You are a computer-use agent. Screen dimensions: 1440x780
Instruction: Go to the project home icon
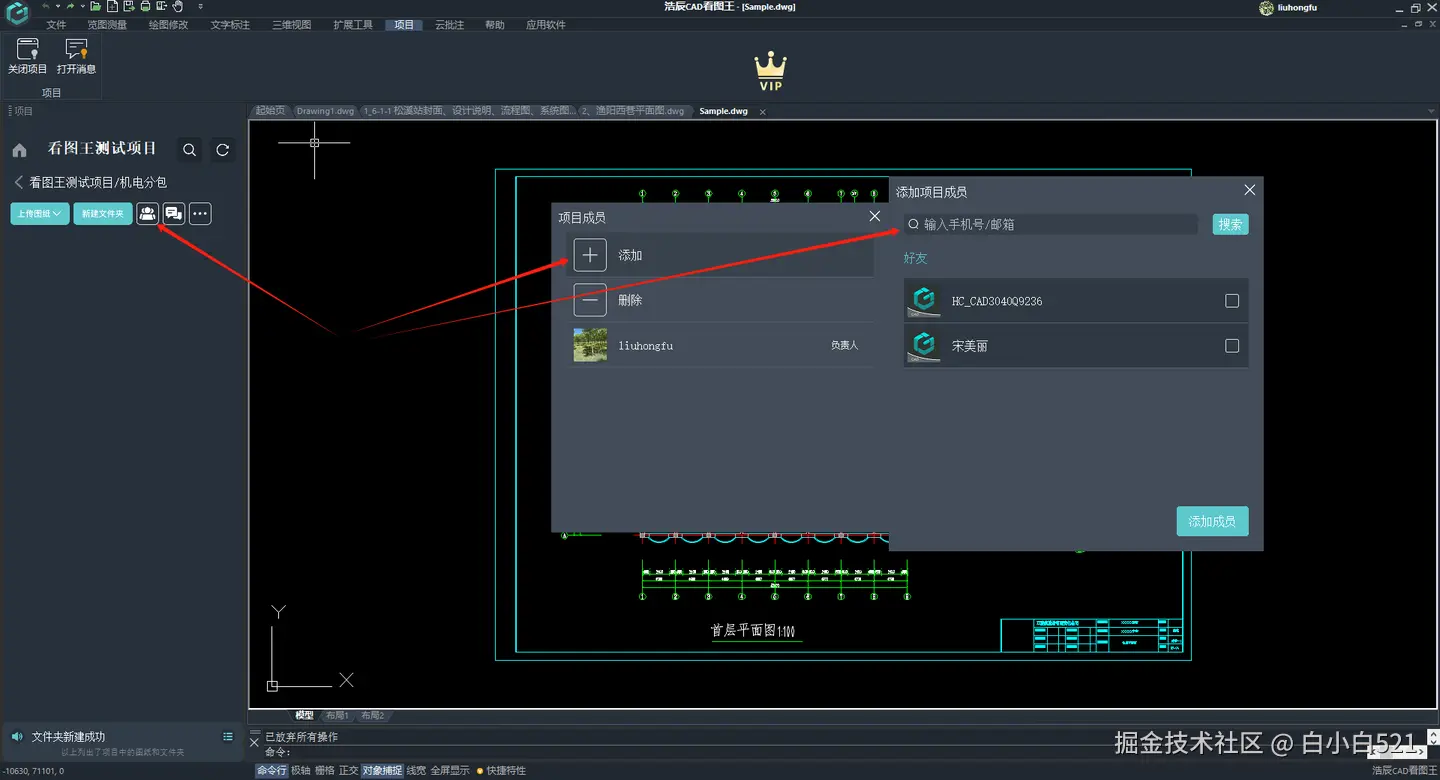coord(19,150)
